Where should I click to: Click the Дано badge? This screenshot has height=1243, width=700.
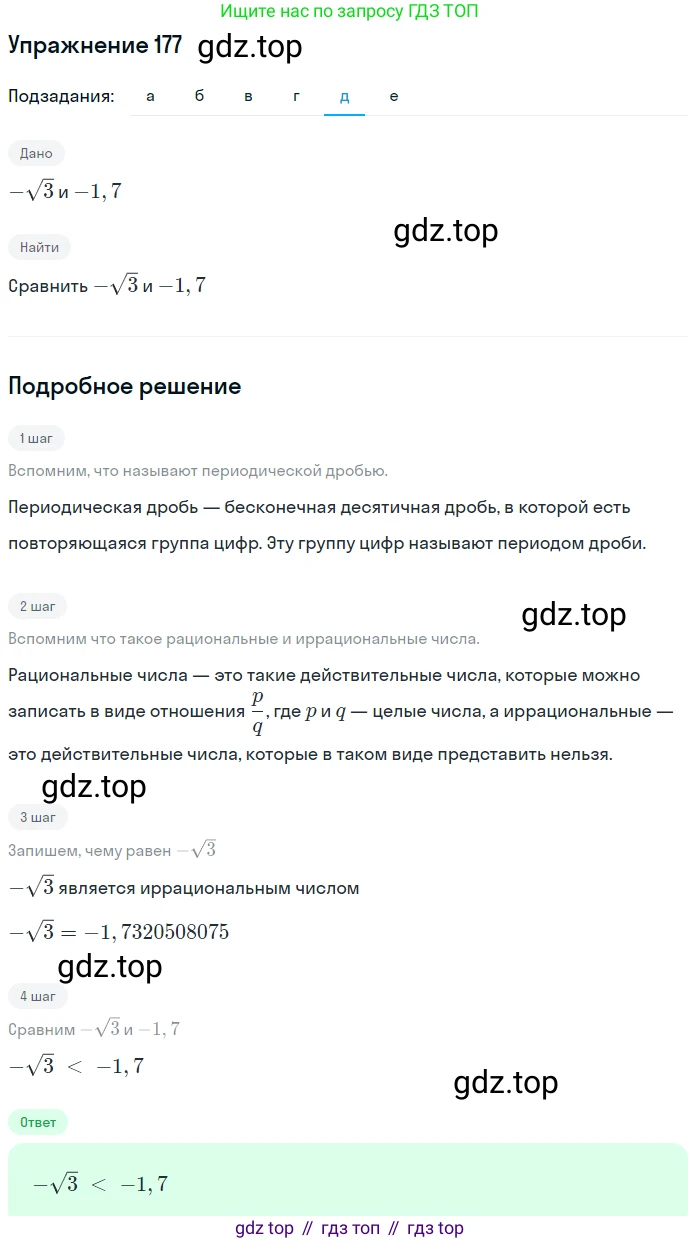click(x=36, y=153)
